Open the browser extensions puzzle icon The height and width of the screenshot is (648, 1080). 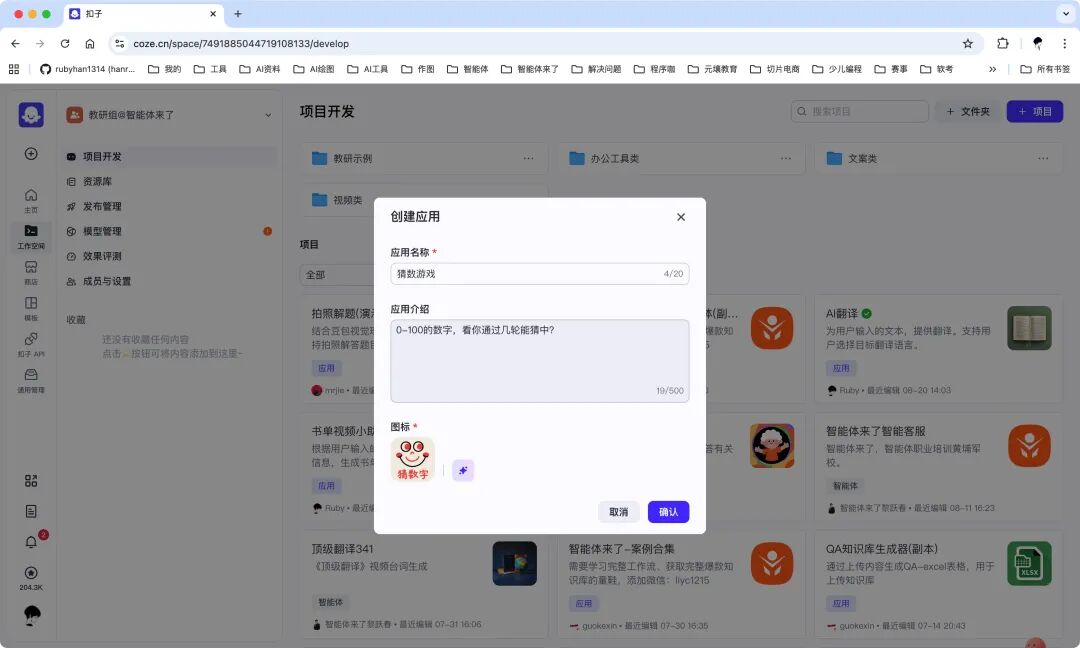[1003, 43]
